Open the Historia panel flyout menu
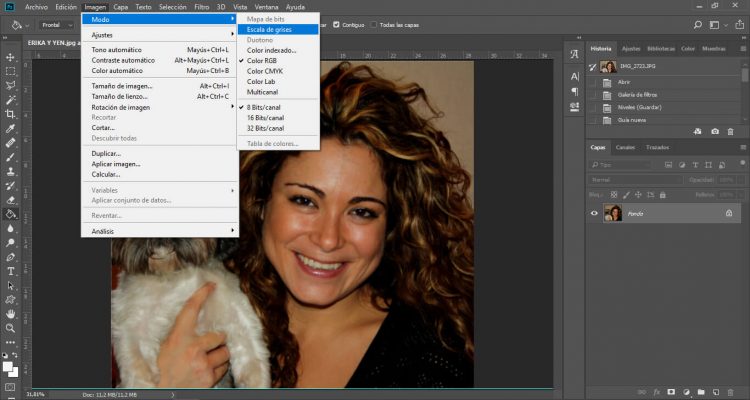The image size is (750, 400). point(743,49)
